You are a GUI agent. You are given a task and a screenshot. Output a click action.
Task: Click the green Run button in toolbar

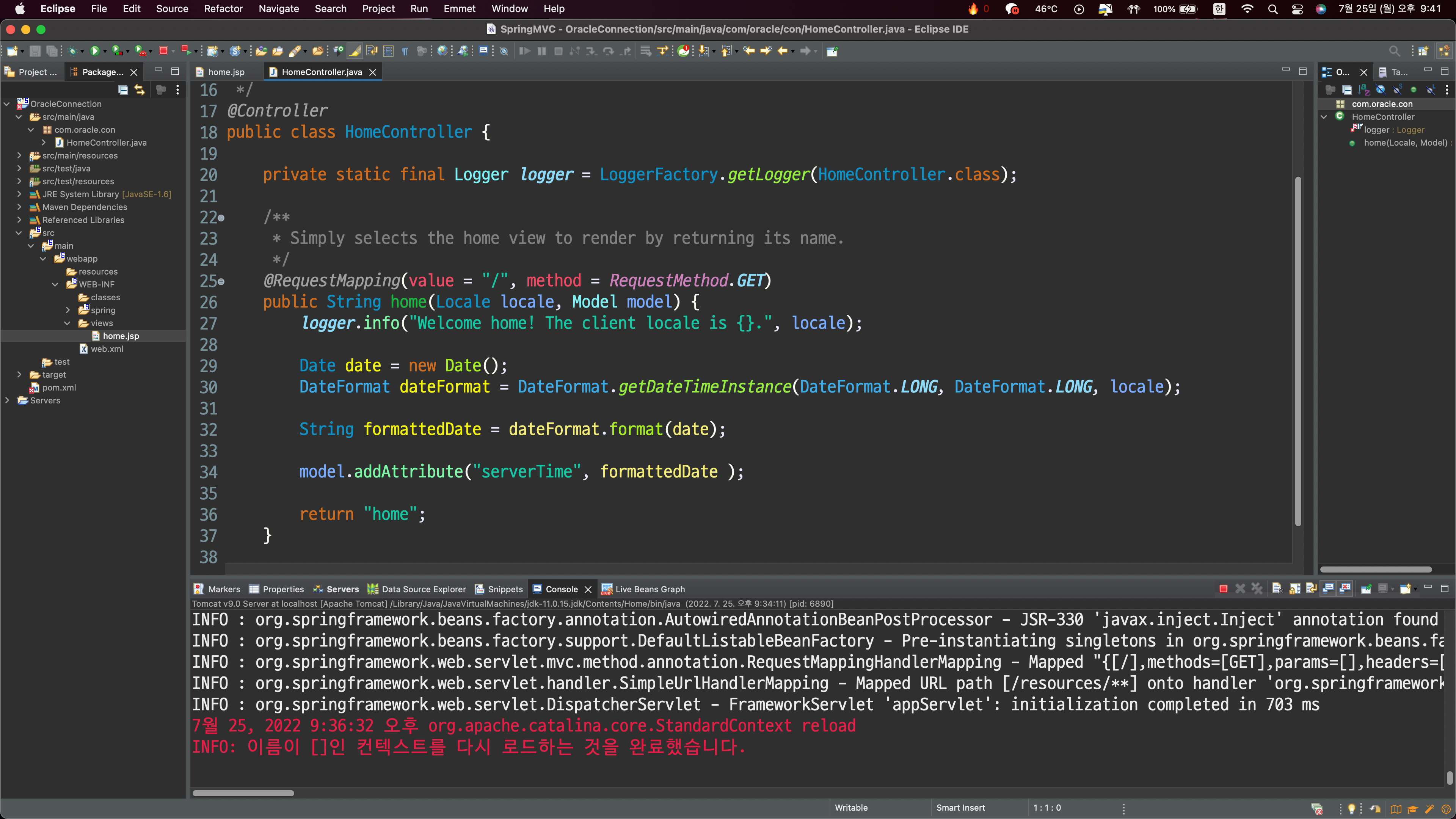tap(94, 52)
